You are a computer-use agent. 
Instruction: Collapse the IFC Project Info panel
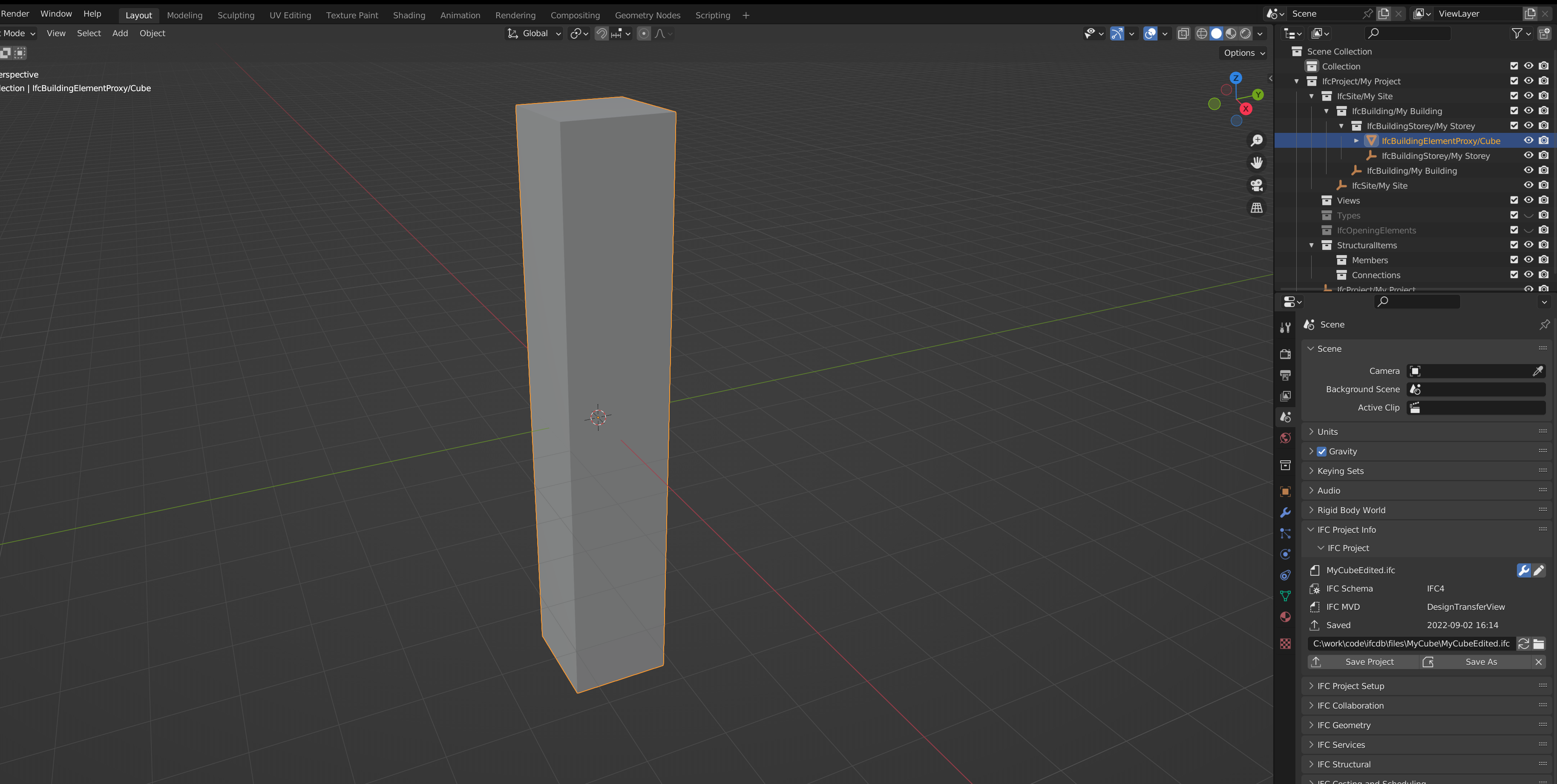point(1427,529)
